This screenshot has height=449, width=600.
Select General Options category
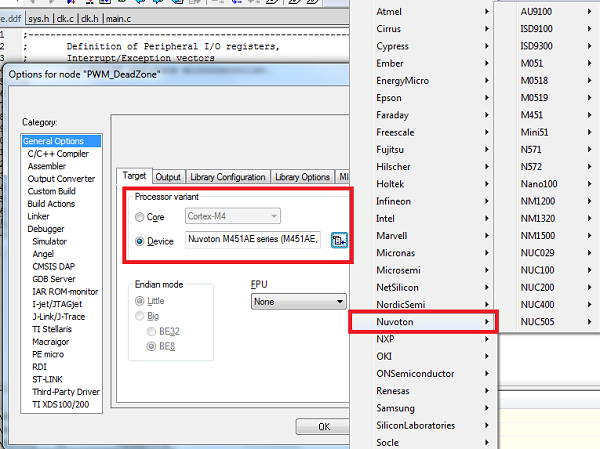(62, 141)
